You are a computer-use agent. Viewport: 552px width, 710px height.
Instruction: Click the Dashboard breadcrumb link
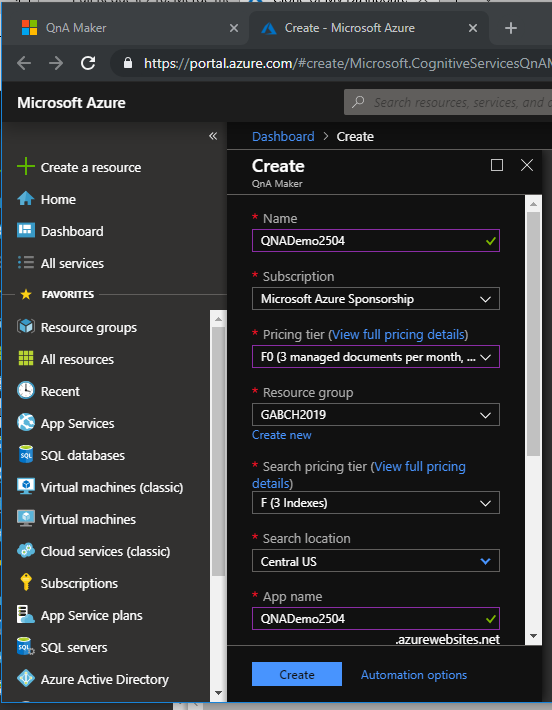pos(283,136)
